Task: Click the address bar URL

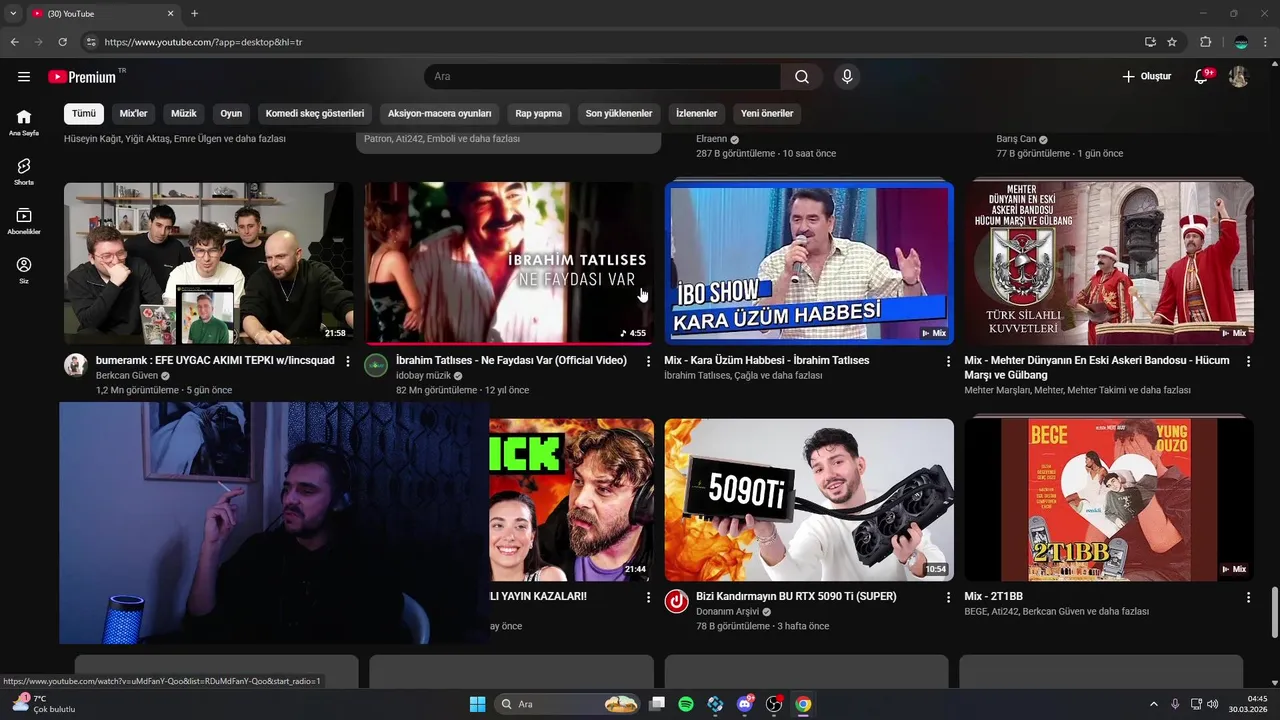Action: tap(203, 43)
